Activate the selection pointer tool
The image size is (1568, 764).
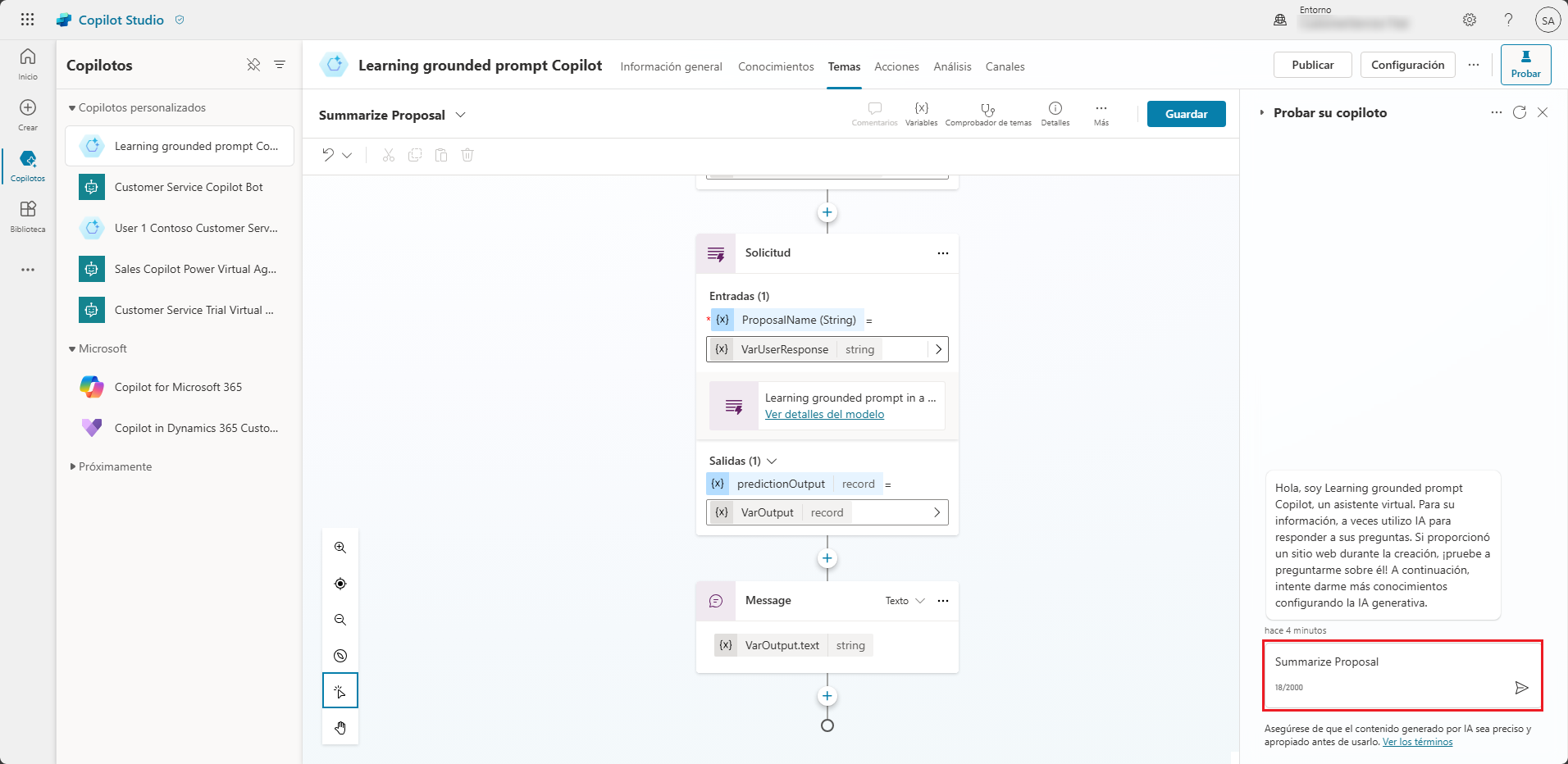point(340,692)
